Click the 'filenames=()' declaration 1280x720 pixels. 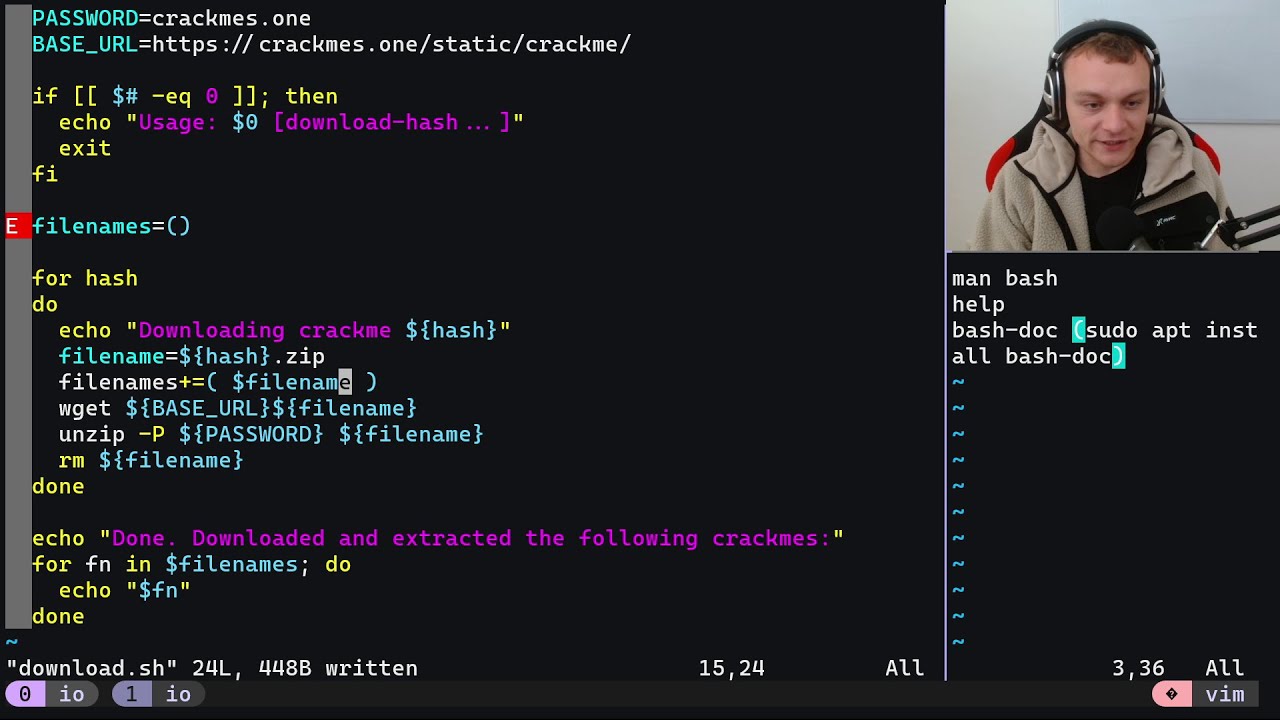pos(111,226)
